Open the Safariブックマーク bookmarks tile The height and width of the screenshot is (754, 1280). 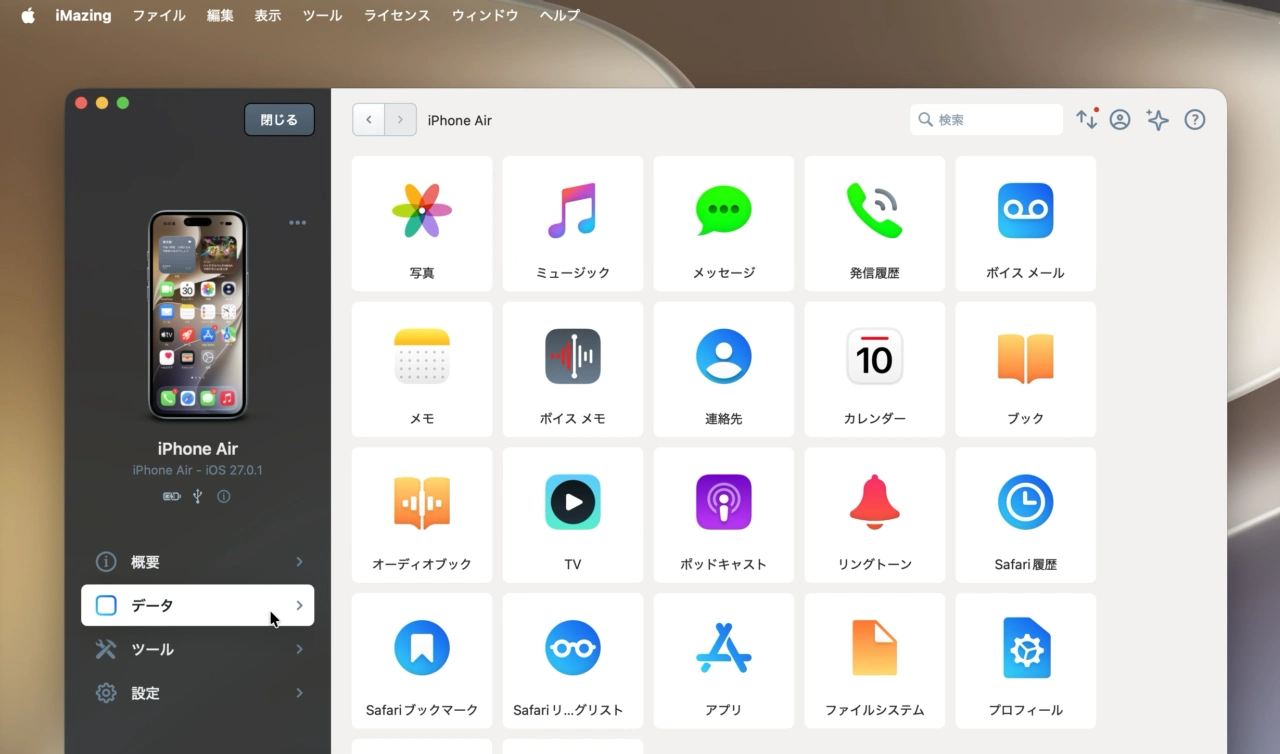422,661
